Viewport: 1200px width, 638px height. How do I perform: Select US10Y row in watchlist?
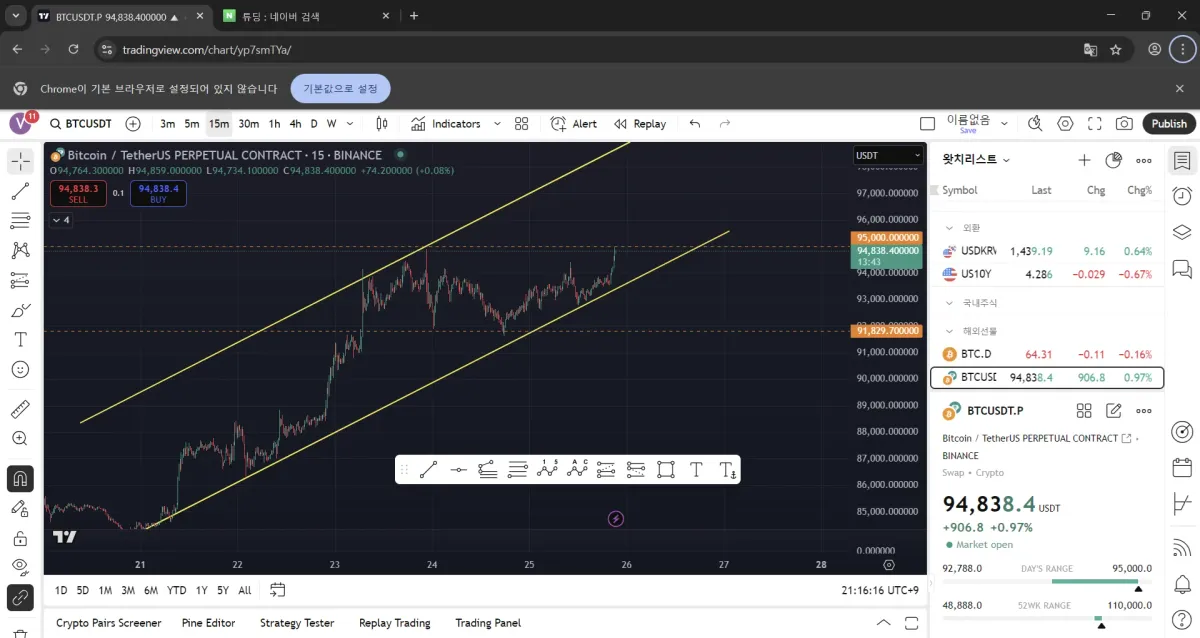[1047, 274]
